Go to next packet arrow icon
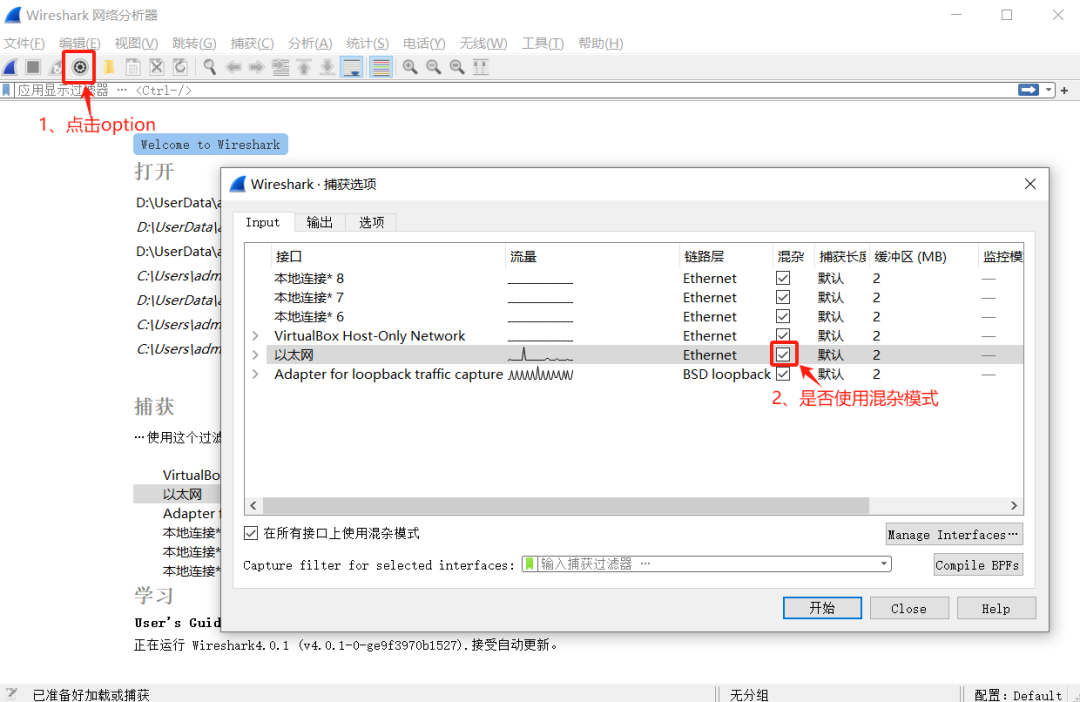The height and width of the screenshot is (702, 1080). click(257, 67)
